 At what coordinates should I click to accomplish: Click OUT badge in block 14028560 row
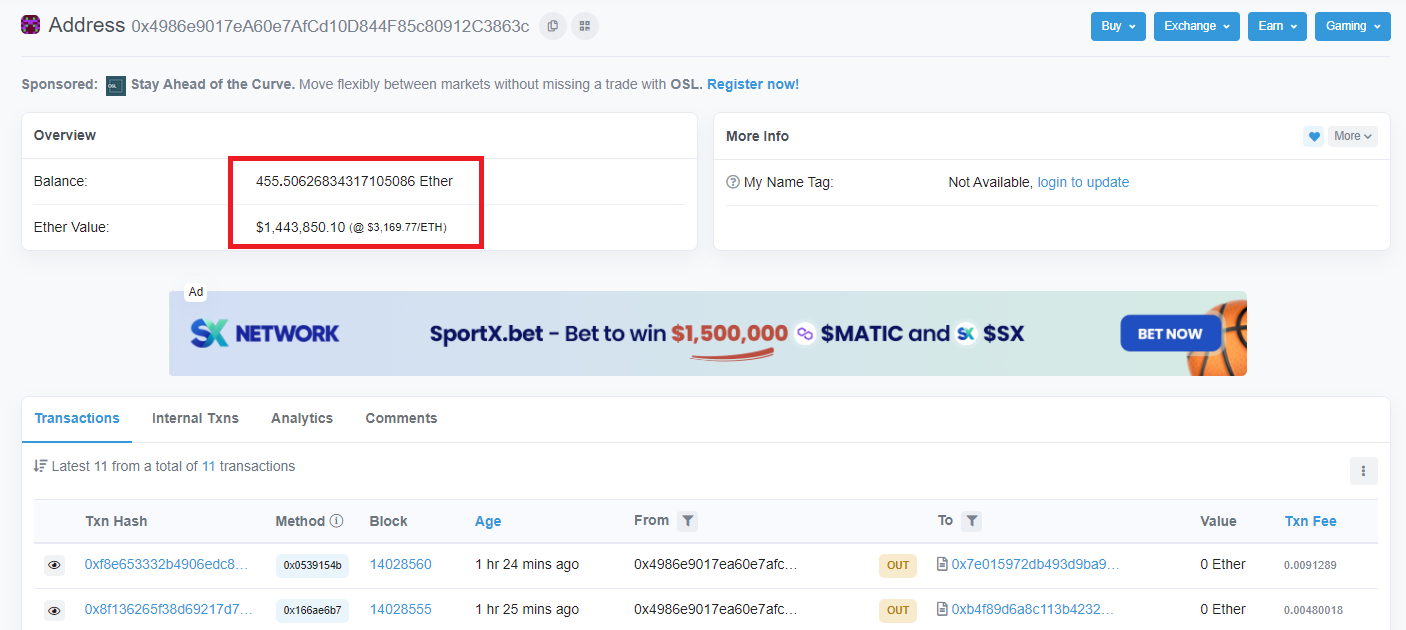[x=898, y=565]
